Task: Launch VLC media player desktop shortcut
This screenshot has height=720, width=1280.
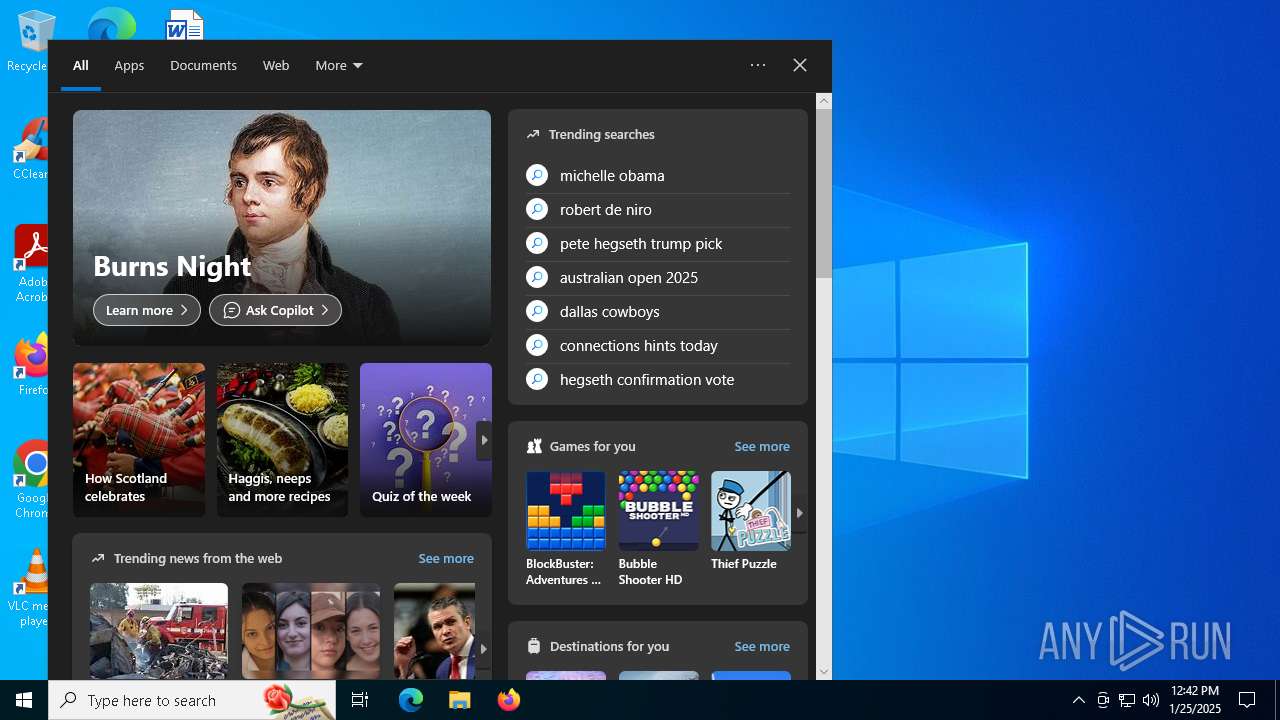Action: pyautogui.click(x=32, y=588)
